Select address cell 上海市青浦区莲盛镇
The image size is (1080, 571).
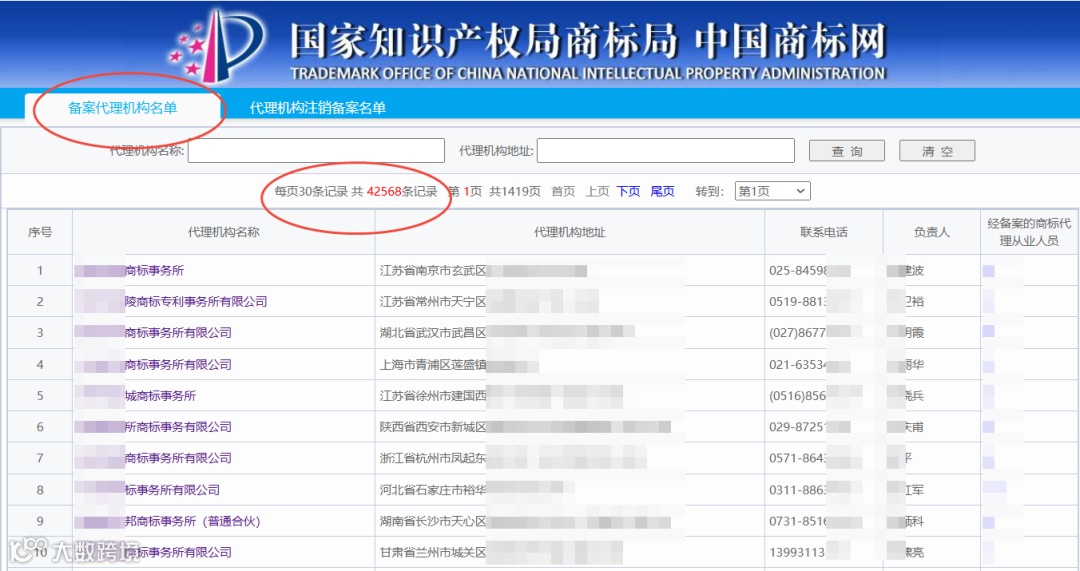pyautogui.click(x=433, y=364)
